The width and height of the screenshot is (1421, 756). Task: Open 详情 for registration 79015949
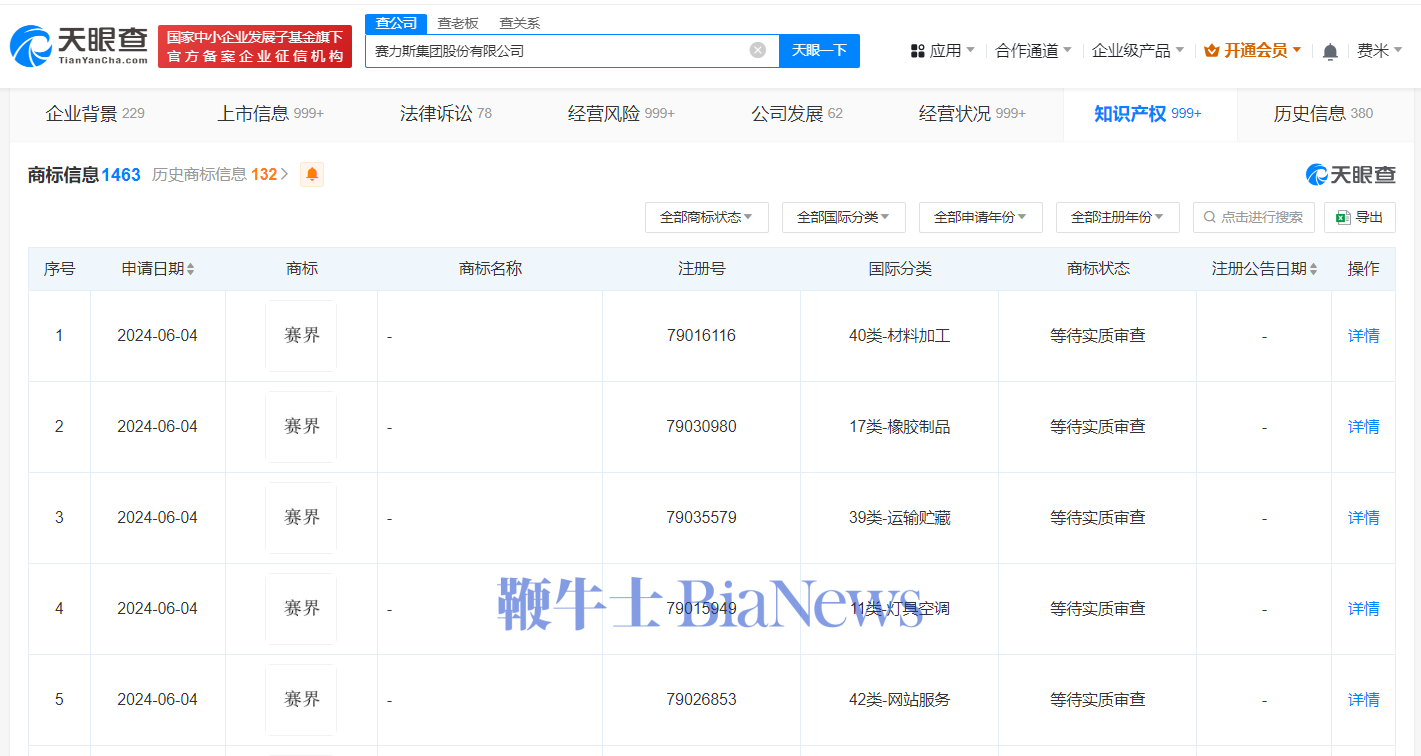[1363, 609]
